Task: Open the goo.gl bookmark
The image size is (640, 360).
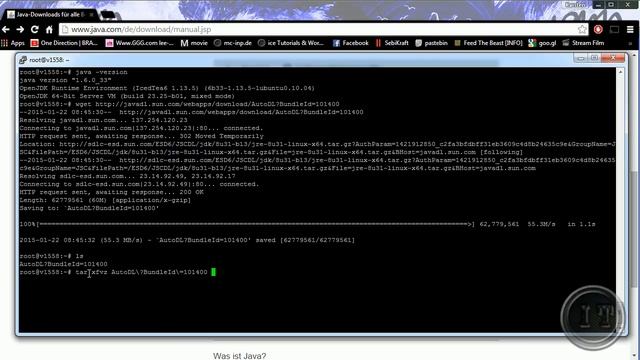Action: click(542, 43)
